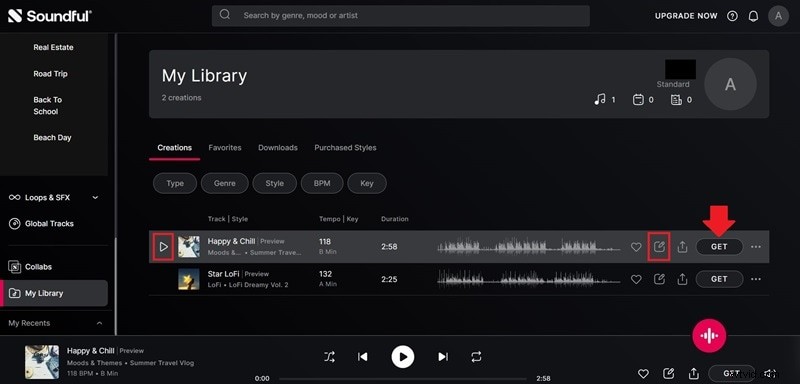
Task: Click the Star LoFi track title
Action: point(223,274)
